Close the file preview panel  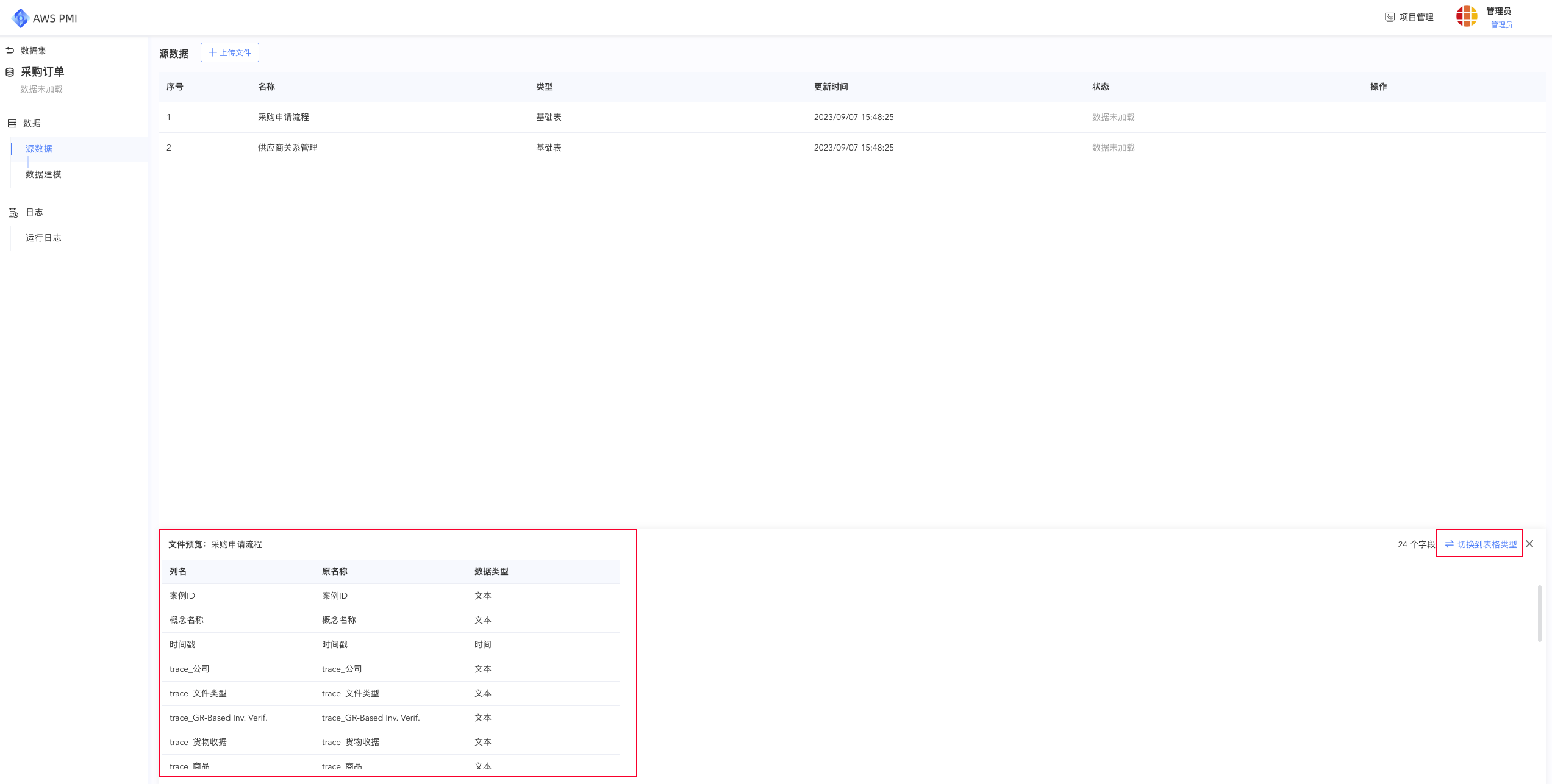1529,544
